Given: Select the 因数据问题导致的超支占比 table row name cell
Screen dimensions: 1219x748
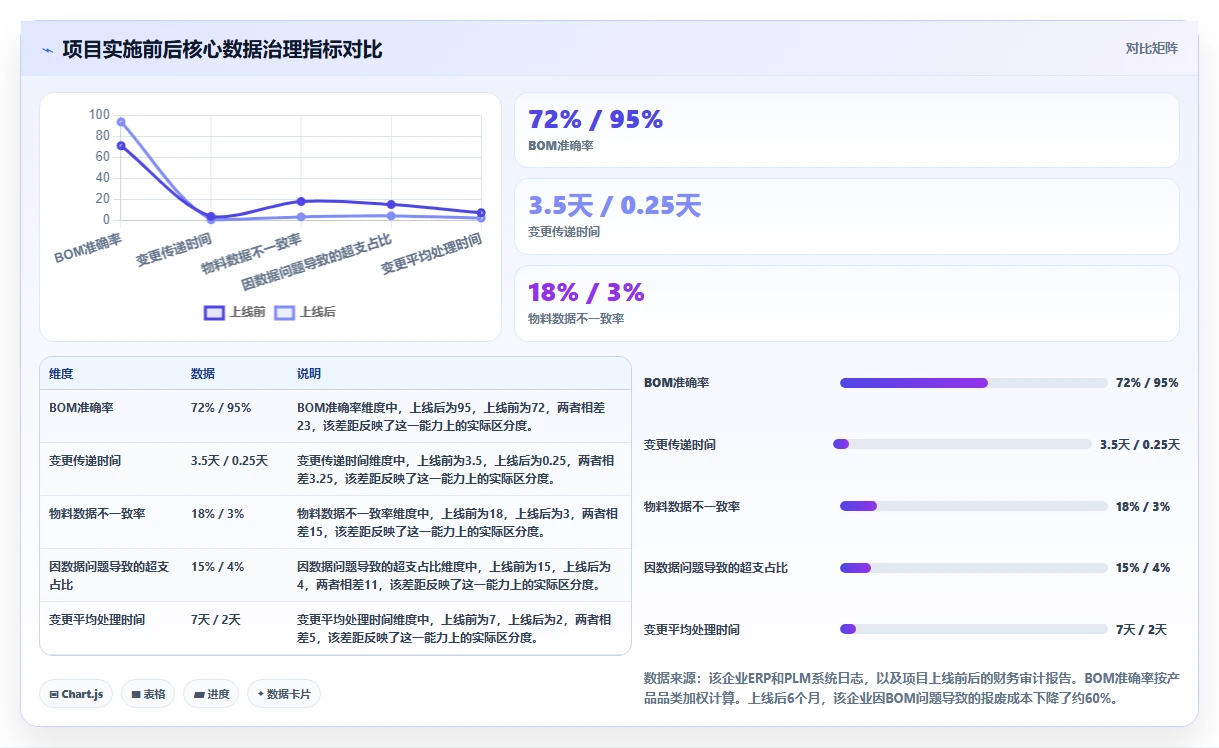Looking at the screenshot, I should [109, 575].
